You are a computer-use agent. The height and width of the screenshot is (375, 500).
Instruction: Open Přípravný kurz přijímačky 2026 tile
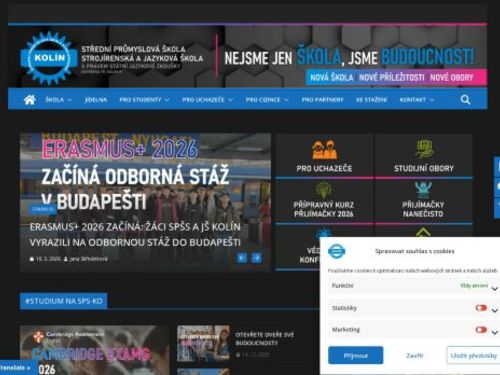point(324,201)
